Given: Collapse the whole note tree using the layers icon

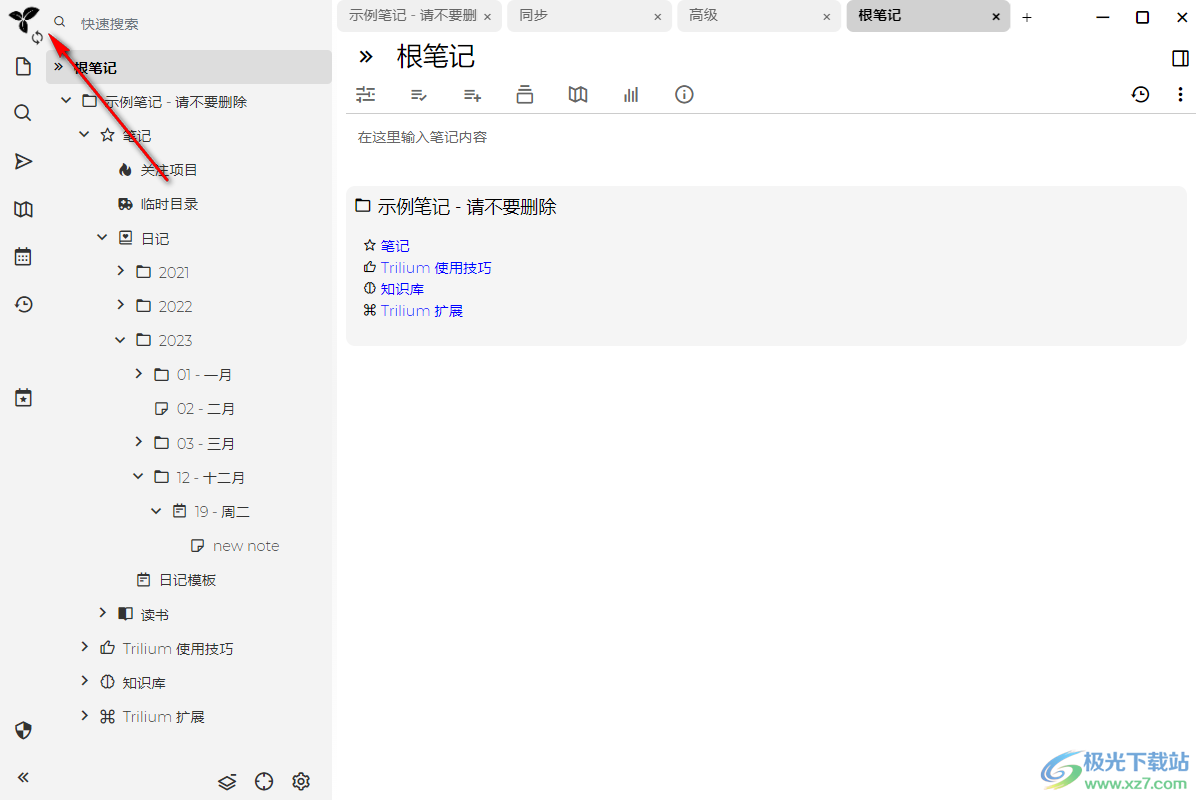Looking at the screenshot, I should (227, 781).
